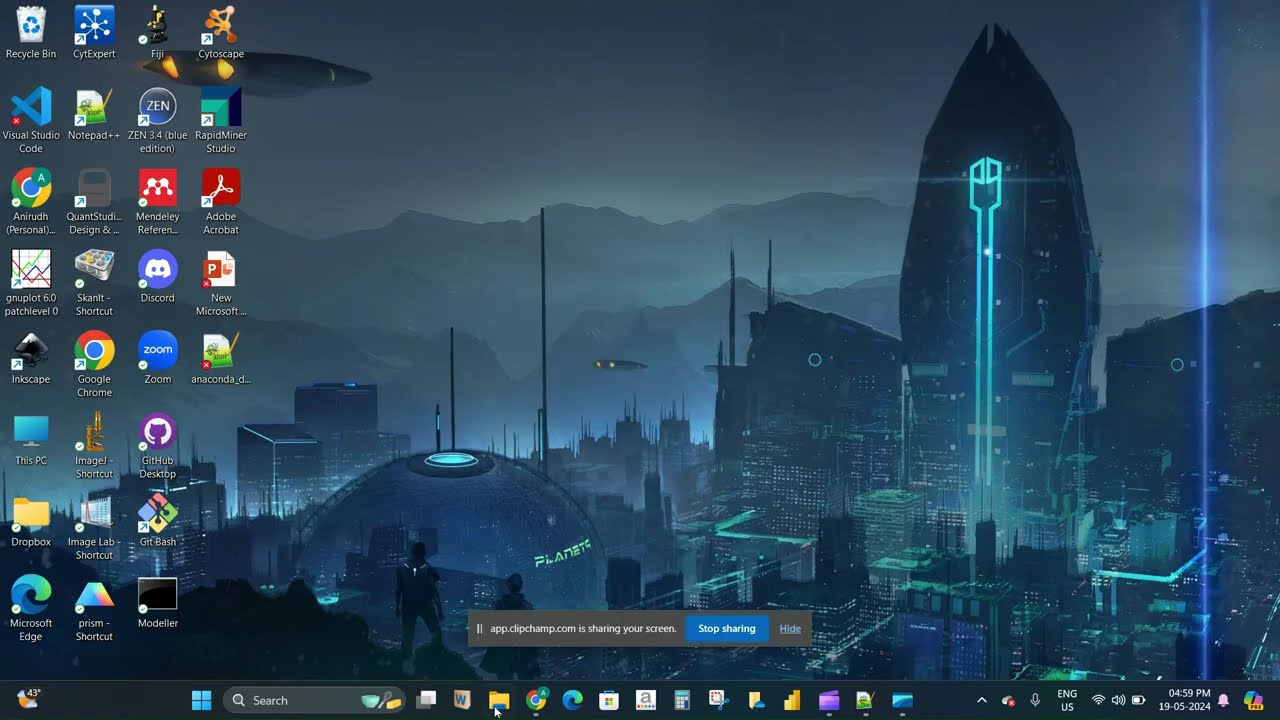
Task: Open the ENG US language switcher
Action: coord(1067,700)
